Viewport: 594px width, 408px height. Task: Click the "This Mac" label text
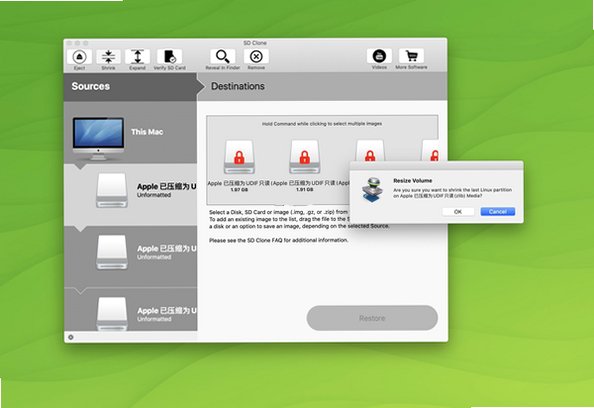[x=147, y=132]
